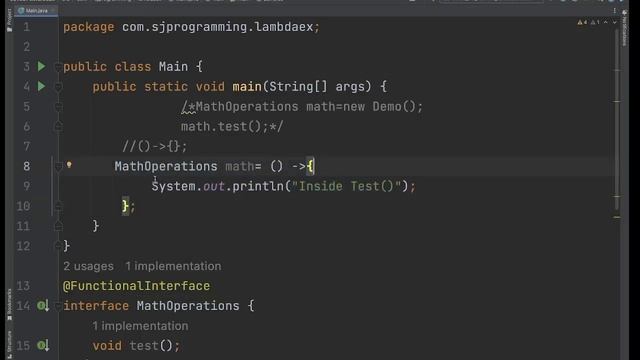Image resolution: width=640 pixels, height=360 pixels.
Task: Collapse the block comment starting on line 5
Action: 58,107
